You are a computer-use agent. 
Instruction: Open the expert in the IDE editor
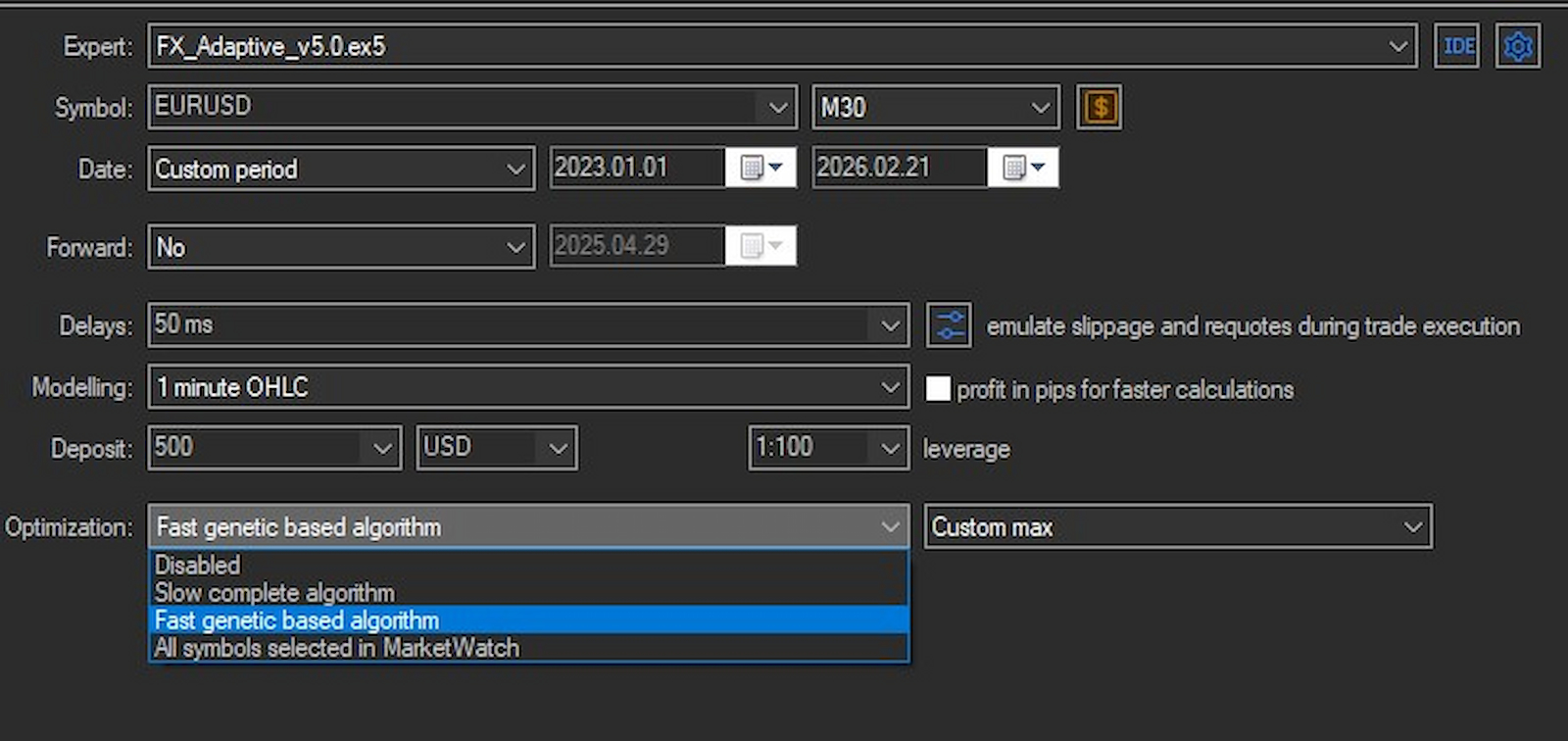pos(1457,46)
